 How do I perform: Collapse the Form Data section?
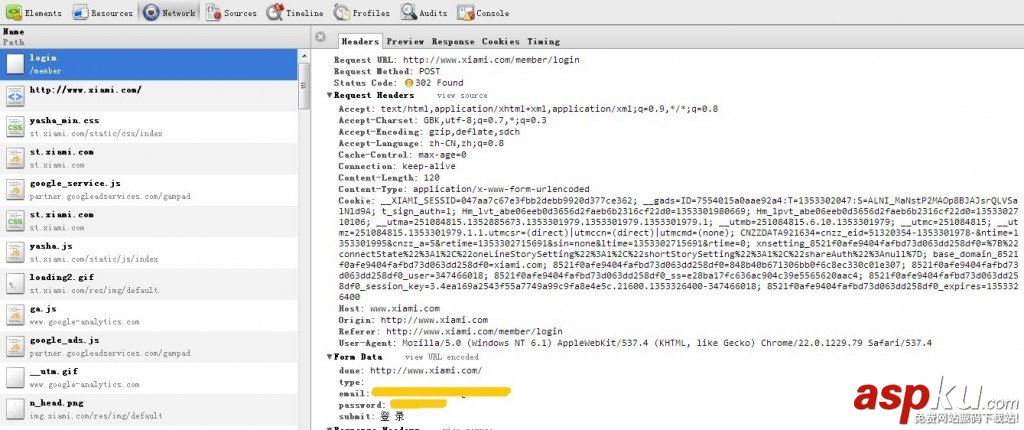(x=330, y=357)
